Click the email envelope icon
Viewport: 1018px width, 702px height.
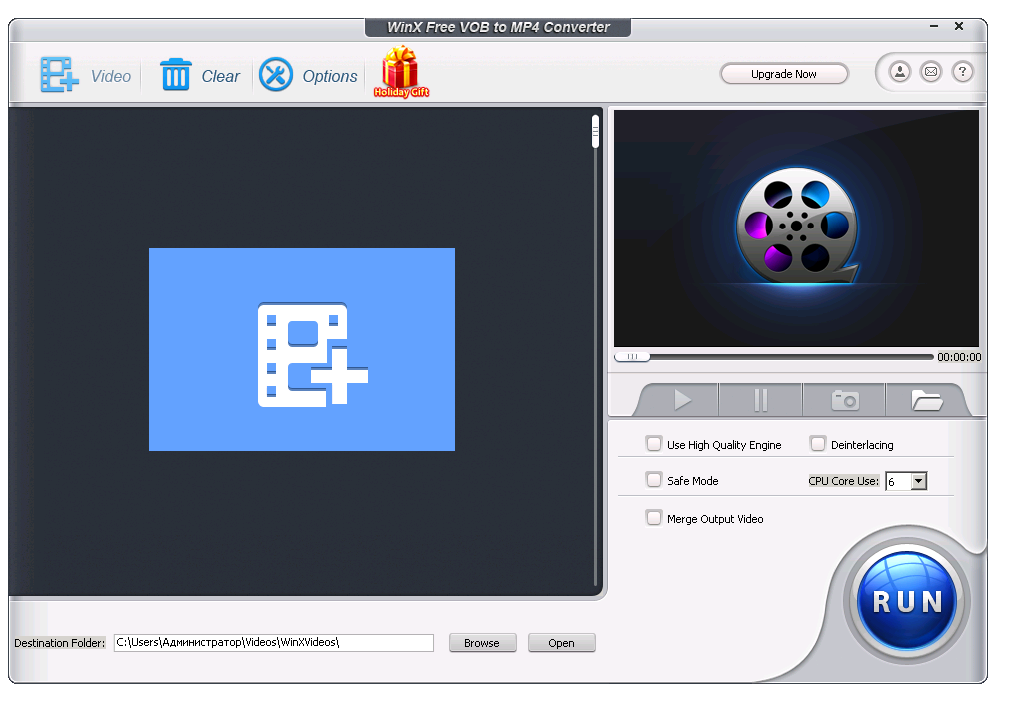930,71
